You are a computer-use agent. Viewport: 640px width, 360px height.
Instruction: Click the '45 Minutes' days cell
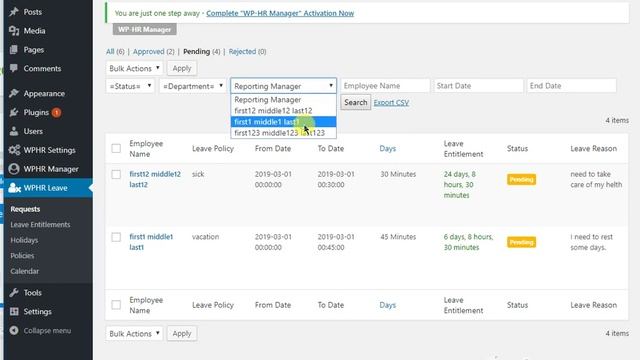(x=398, y=237)
